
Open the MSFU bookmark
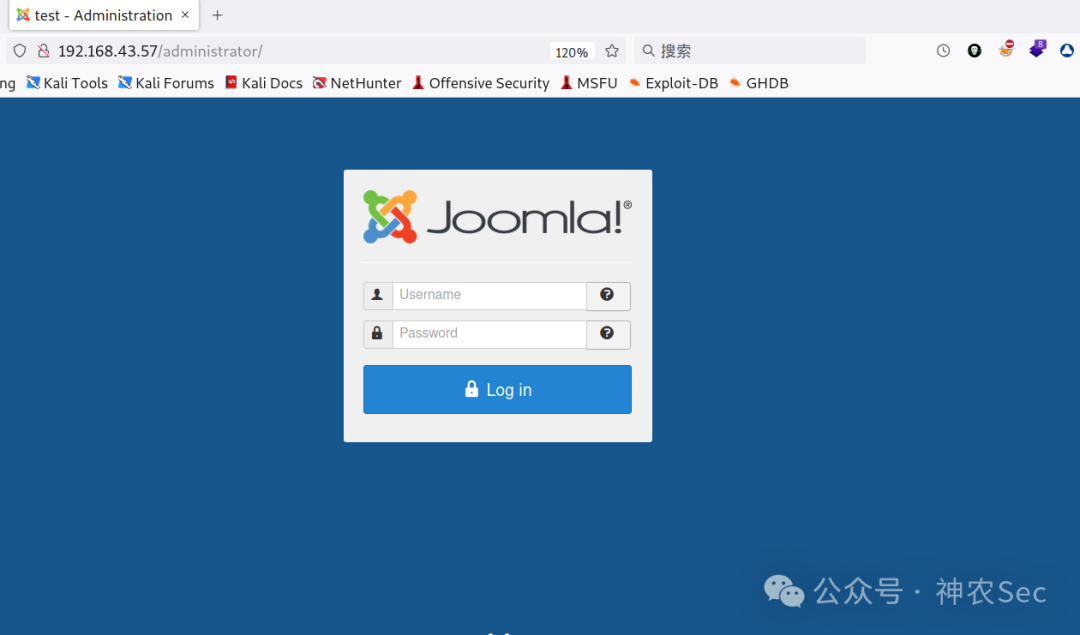589,83
